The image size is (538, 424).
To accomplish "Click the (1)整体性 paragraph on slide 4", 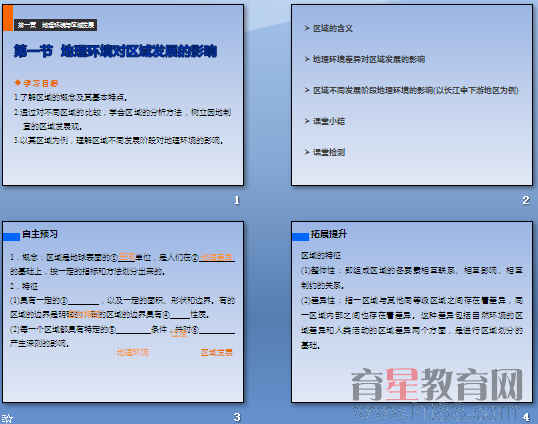I will click(x=412, y=278).
